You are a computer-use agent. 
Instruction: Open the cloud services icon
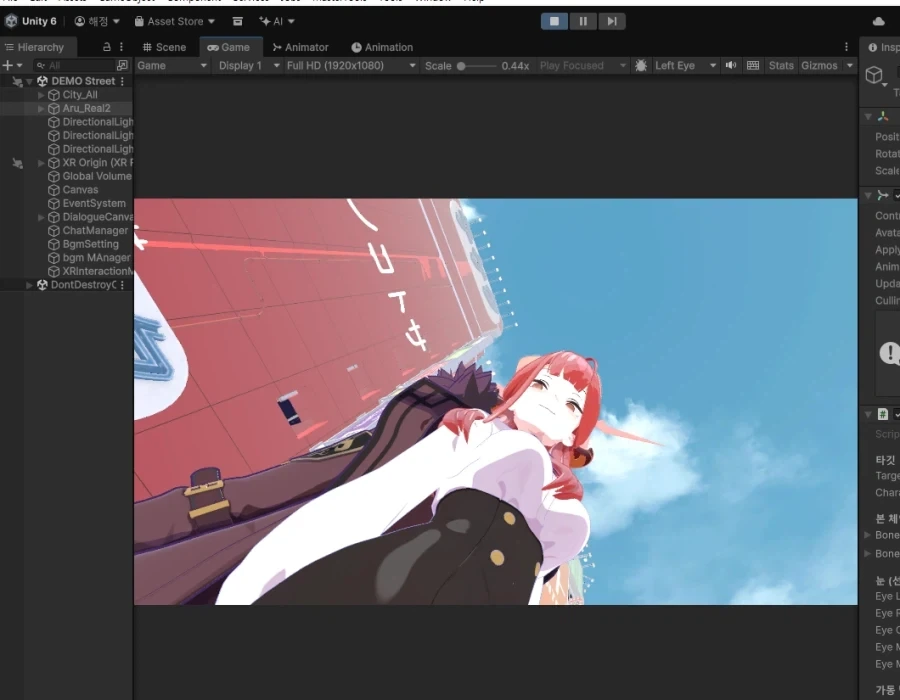(879, 21)
